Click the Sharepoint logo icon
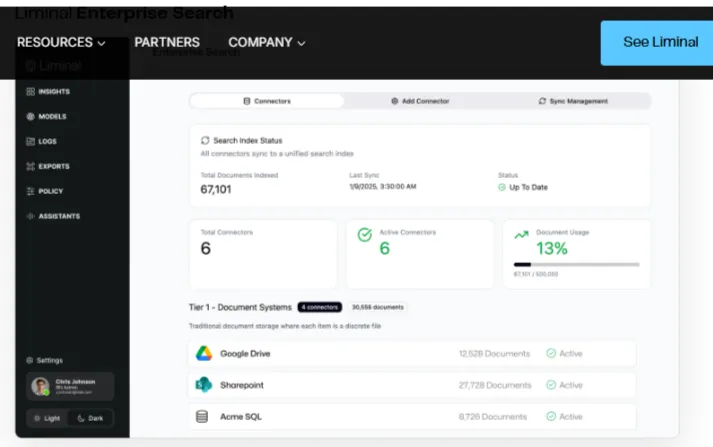Viewport: 713px width, 447px height. [204, 385]
